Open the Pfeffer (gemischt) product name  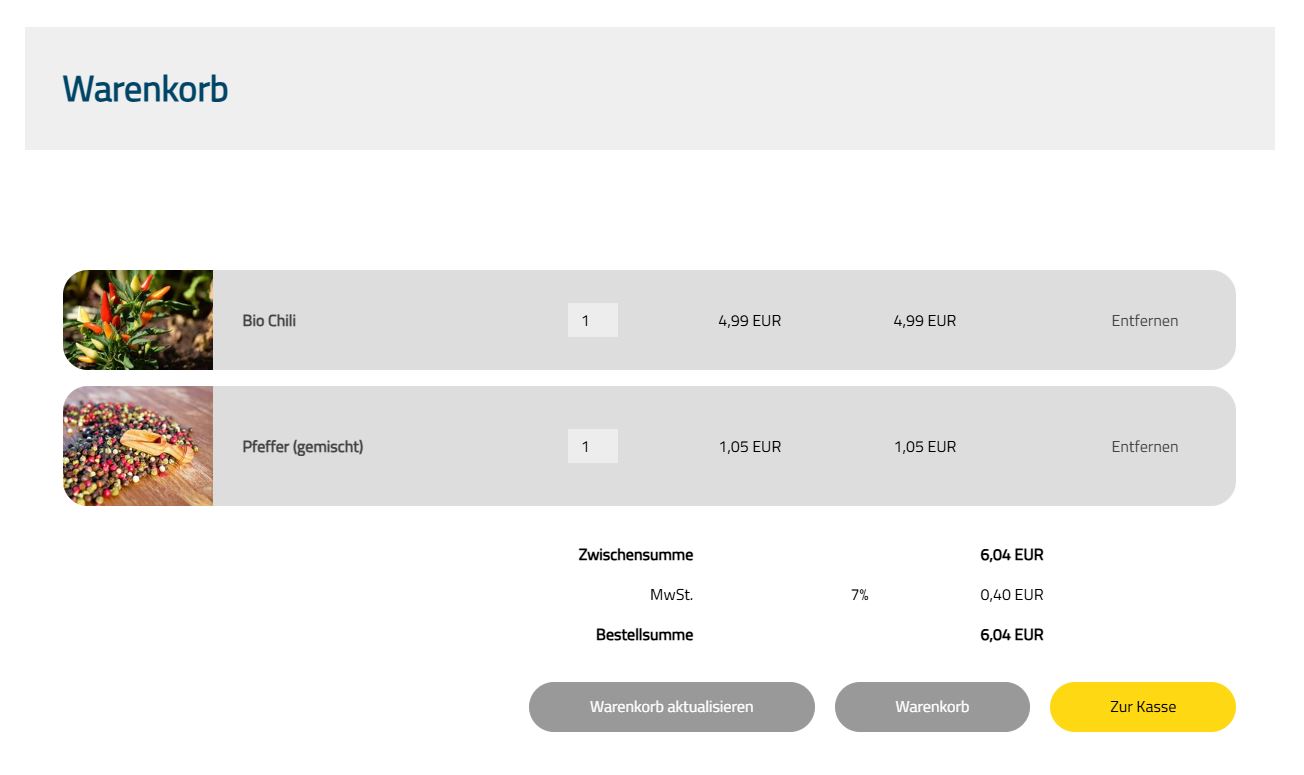point(302,447)
